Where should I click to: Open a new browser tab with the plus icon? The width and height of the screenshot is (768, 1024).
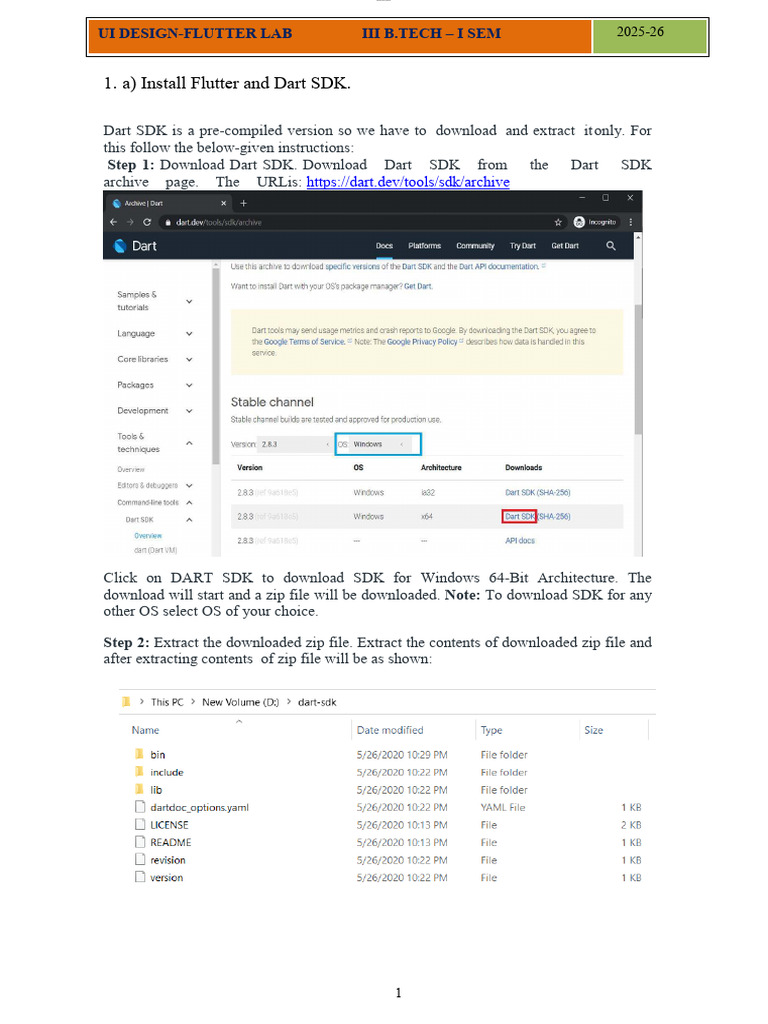(x=244, y=203)
